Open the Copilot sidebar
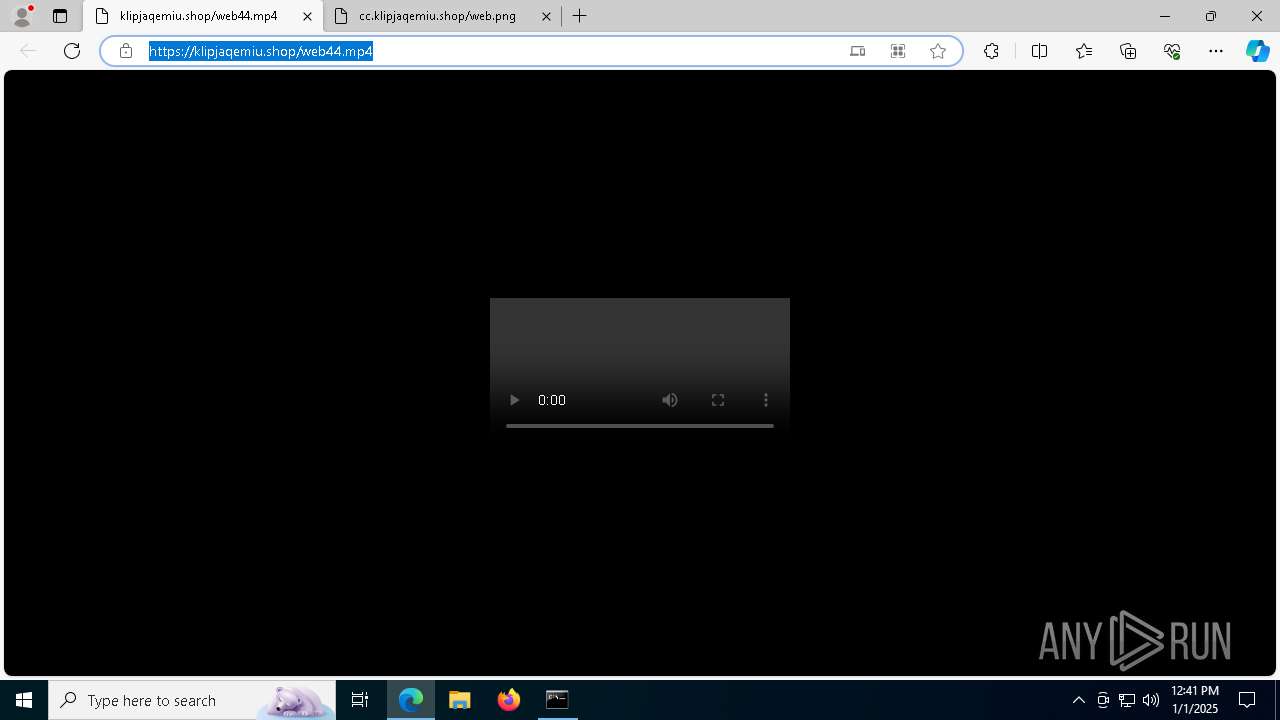 pyautogui.click(x=1257, y=51)
